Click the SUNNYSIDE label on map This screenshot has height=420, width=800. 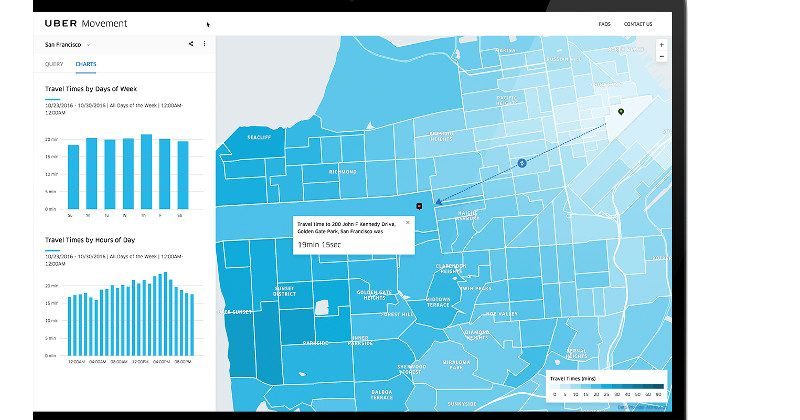click(462, 404)
